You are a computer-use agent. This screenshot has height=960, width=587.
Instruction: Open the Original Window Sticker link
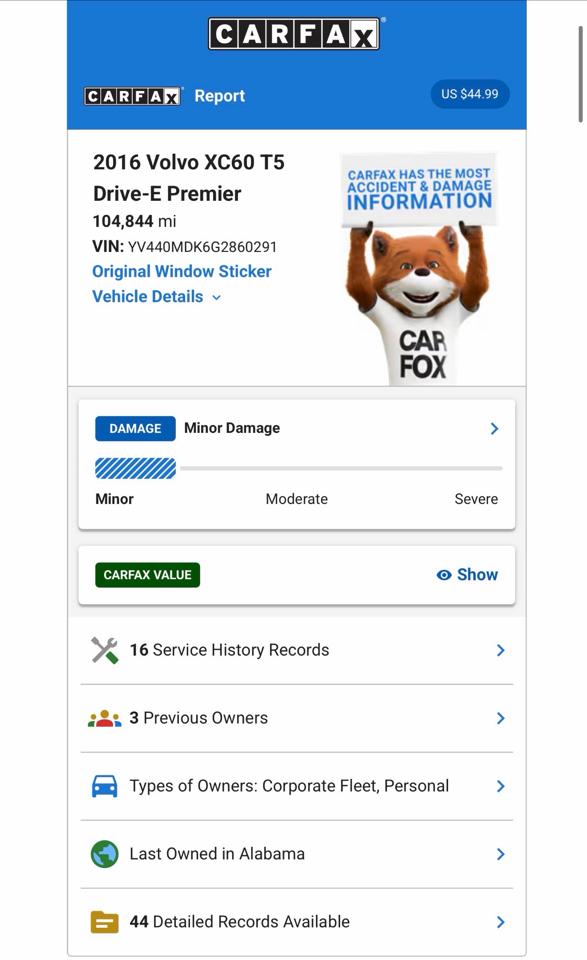coord(182,271)
